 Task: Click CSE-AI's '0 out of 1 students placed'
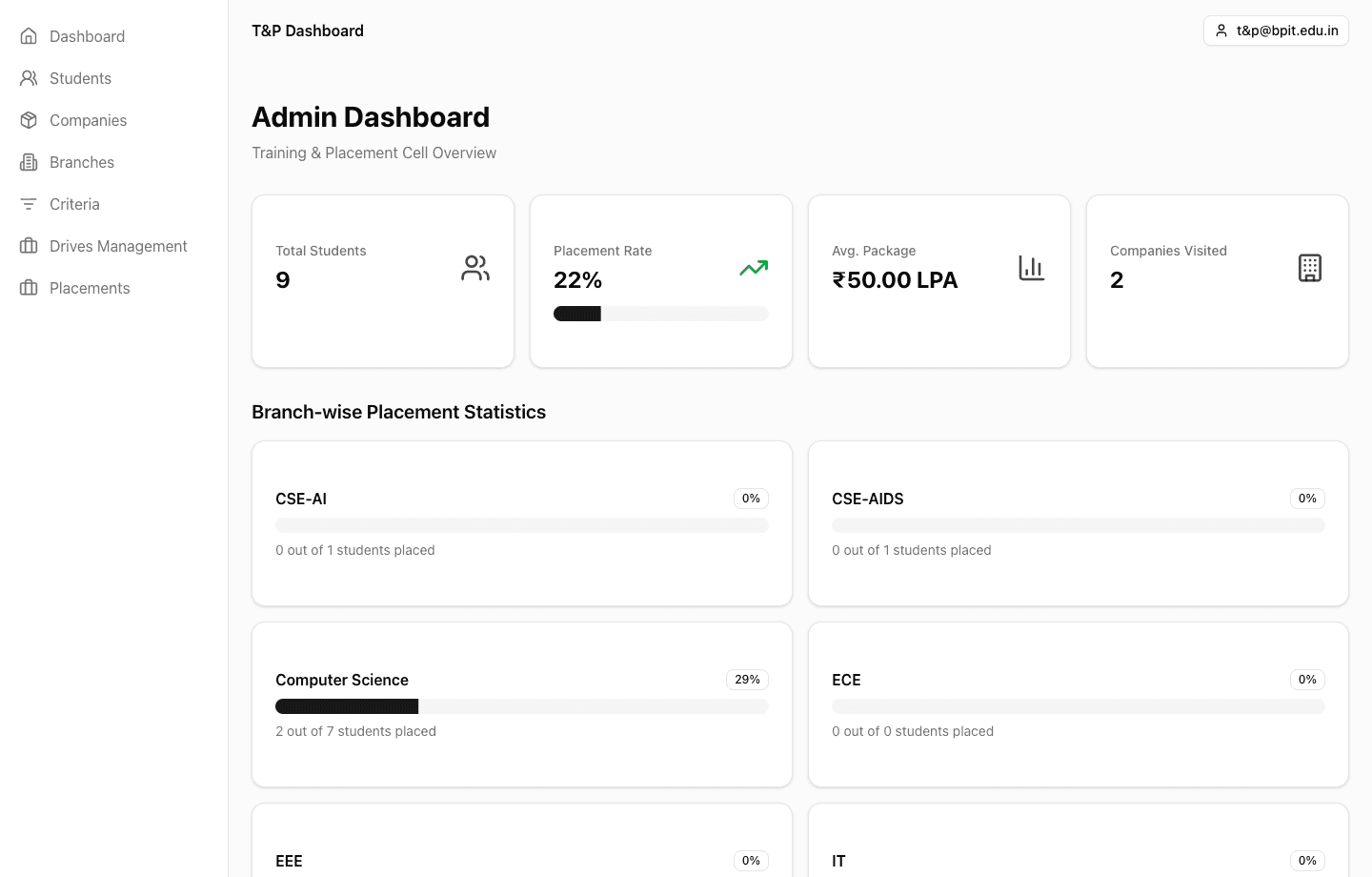(355, 550)
